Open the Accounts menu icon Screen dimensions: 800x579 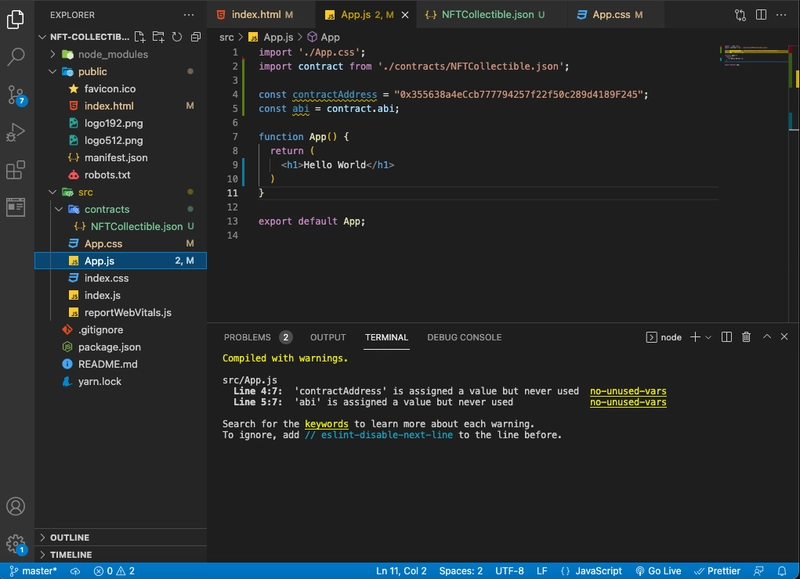(x=15, y=506)
